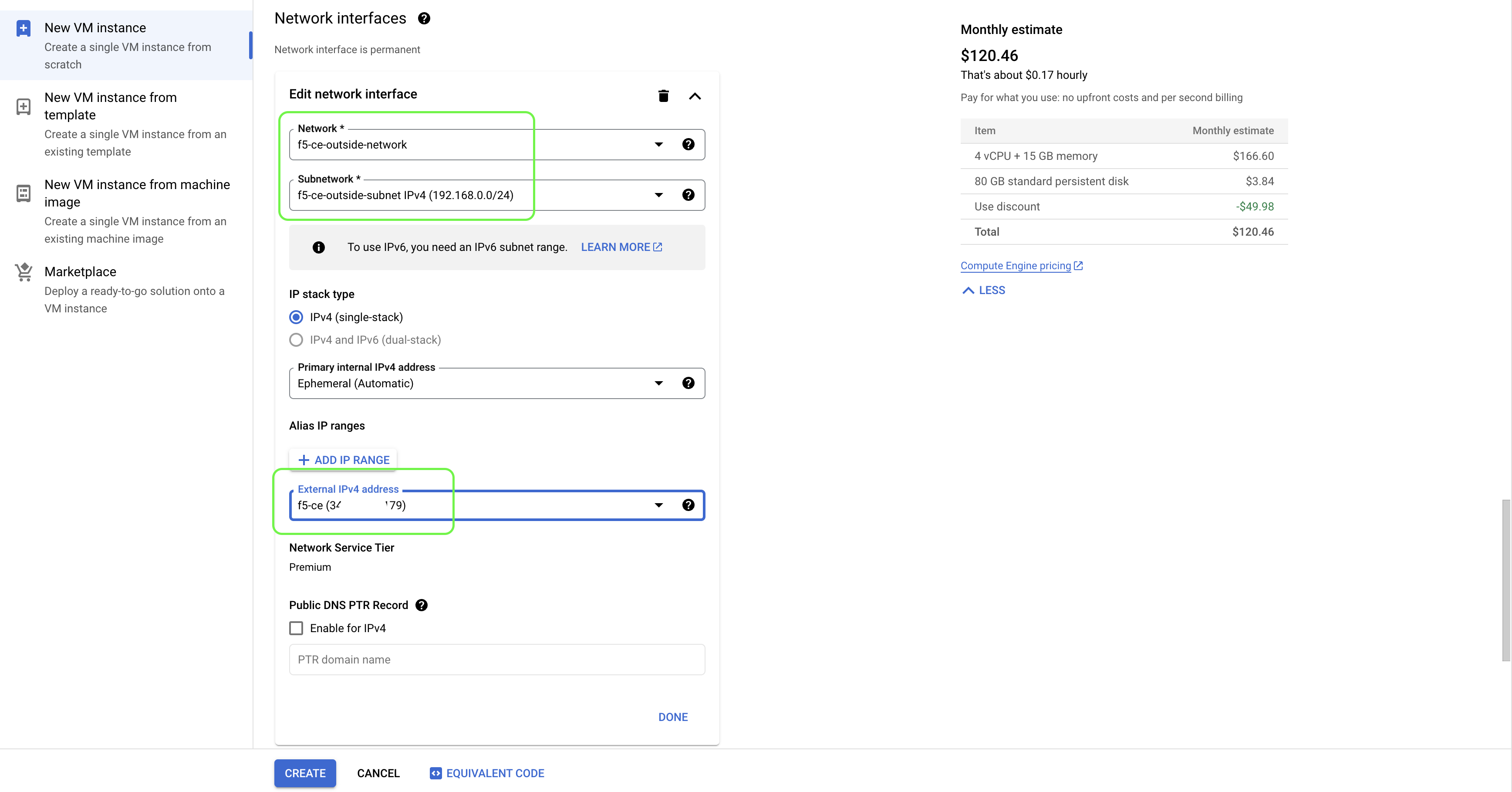The image size is (1512, 792).
Task: Click the PTR domain name field
Action: (x=496, y=659)
